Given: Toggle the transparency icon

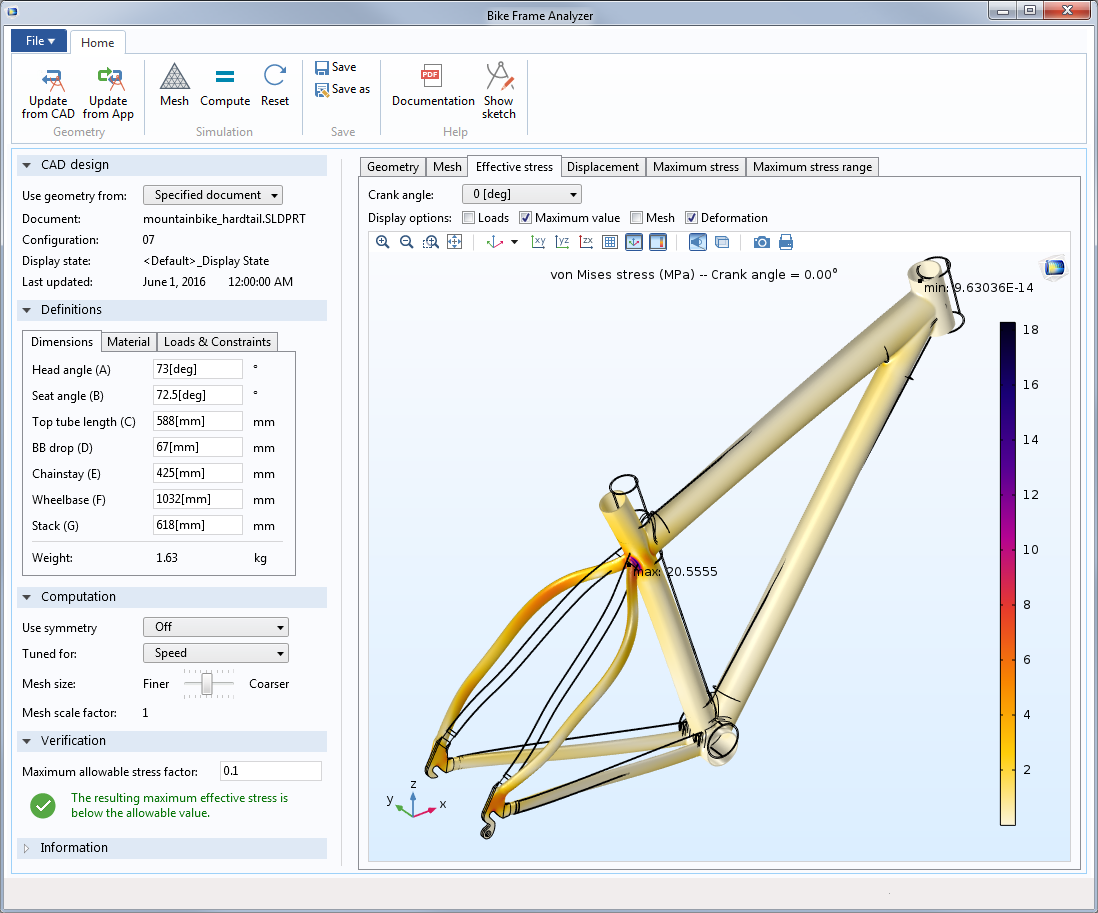Looking at the screenshot, I should [722, 242].
